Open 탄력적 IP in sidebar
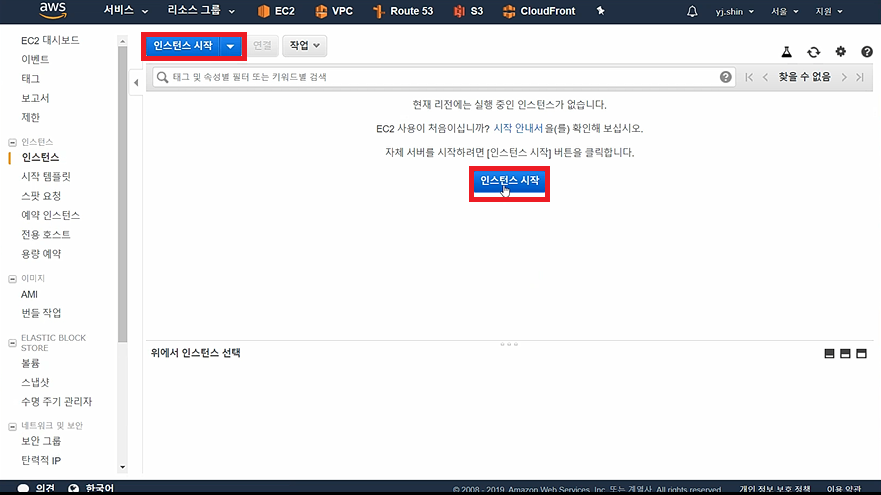 41,461
